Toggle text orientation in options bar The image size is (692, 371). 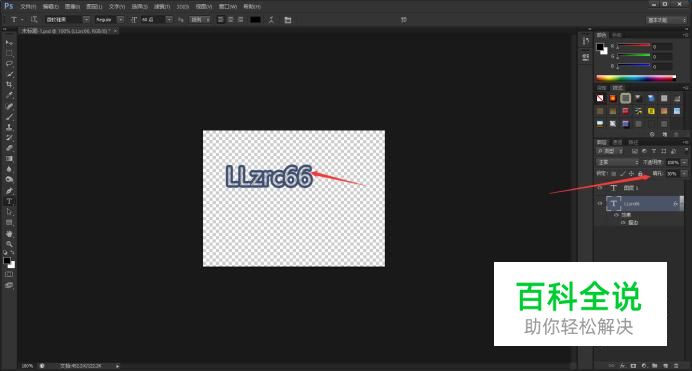click(x=34, y=20)
